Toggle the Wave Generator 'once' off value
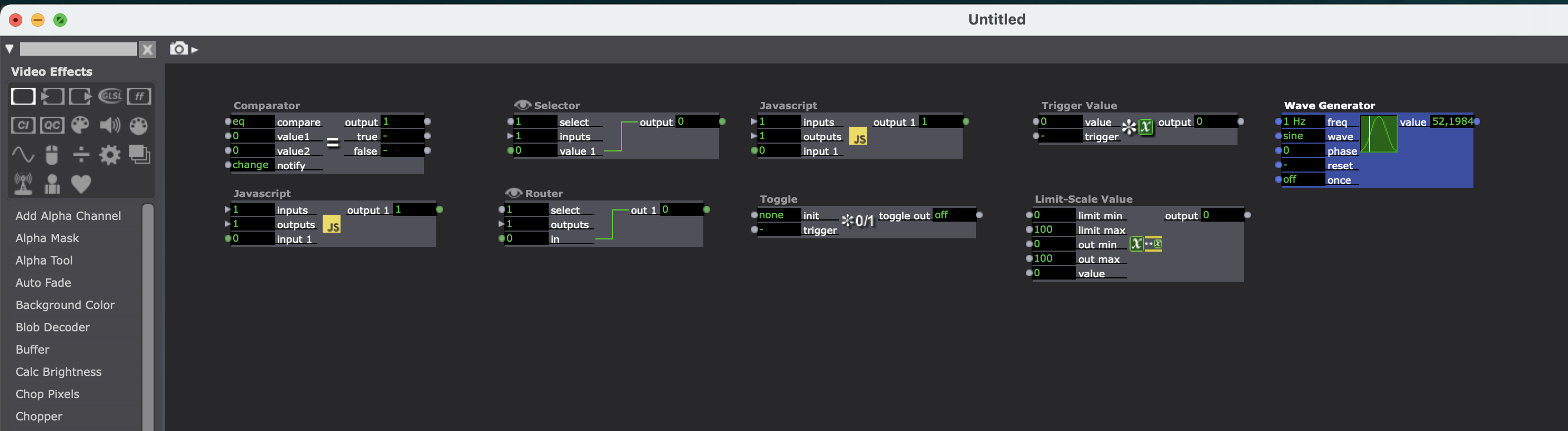 click(1304, 179)
